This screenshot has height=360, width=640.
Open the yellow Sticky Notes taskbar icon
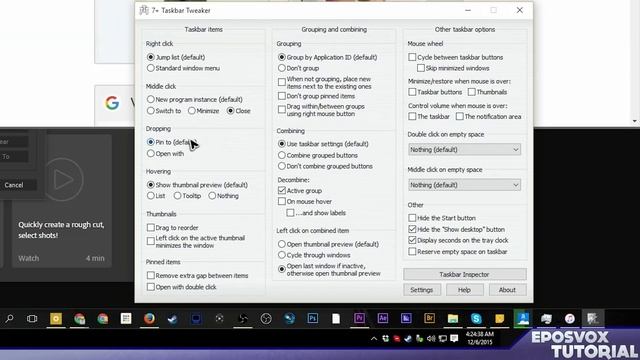[x=500, y=318]
